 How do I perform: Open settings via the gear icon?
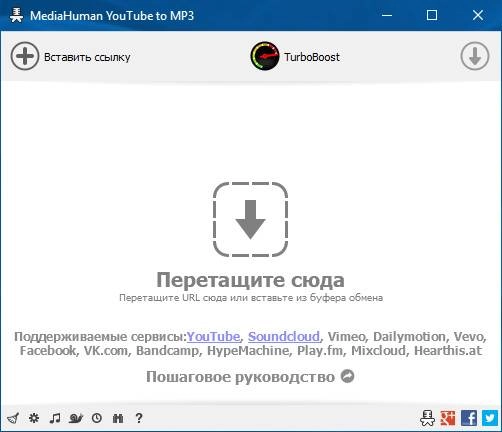[34, 418]
